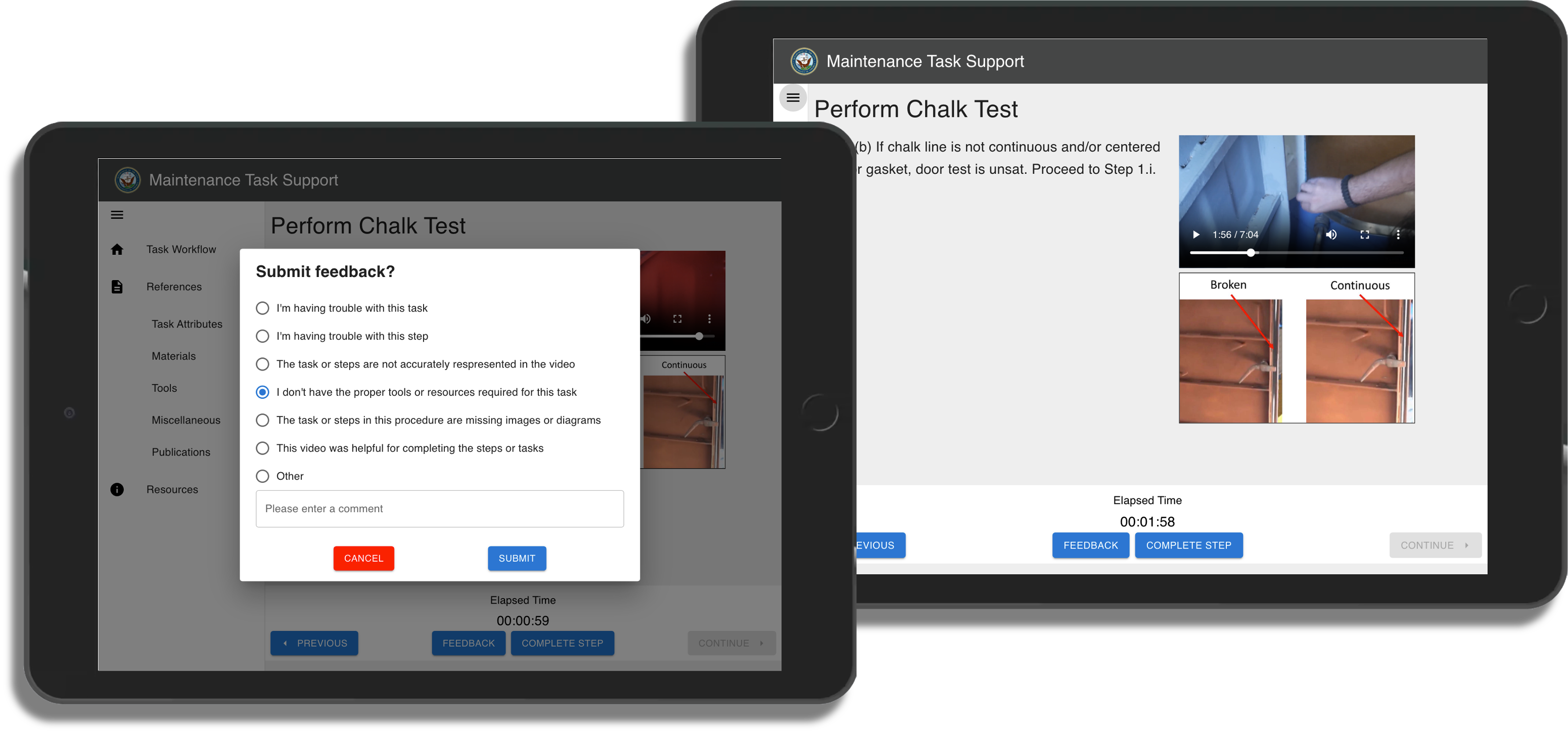Viewport: 1568px width, 734px height.
Task: Click the hamburger menu icon on front tablet
Action: click(117, 214)
